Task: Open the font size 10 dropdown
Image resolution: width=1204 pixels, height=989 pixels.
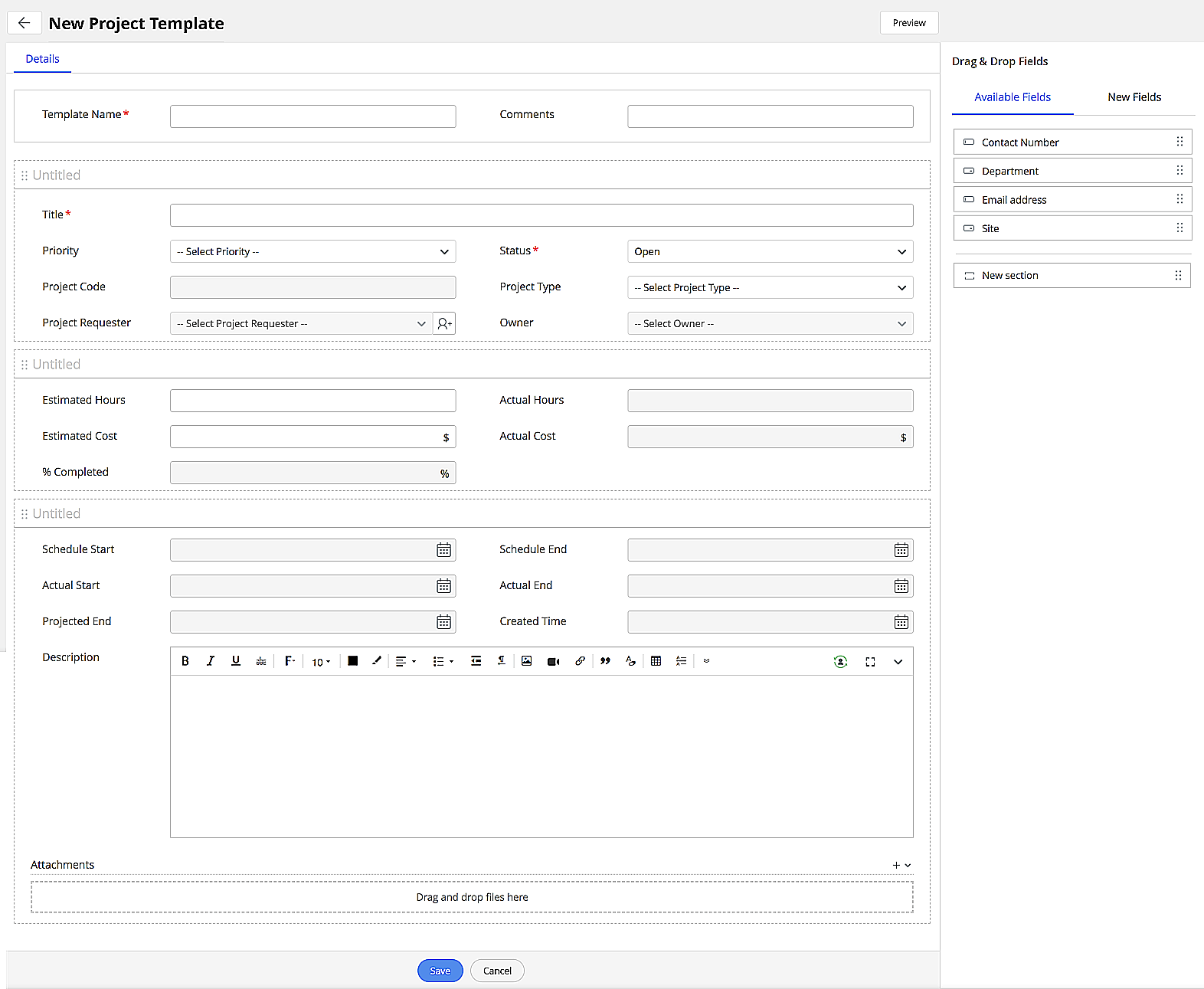Action: (321, 662)
